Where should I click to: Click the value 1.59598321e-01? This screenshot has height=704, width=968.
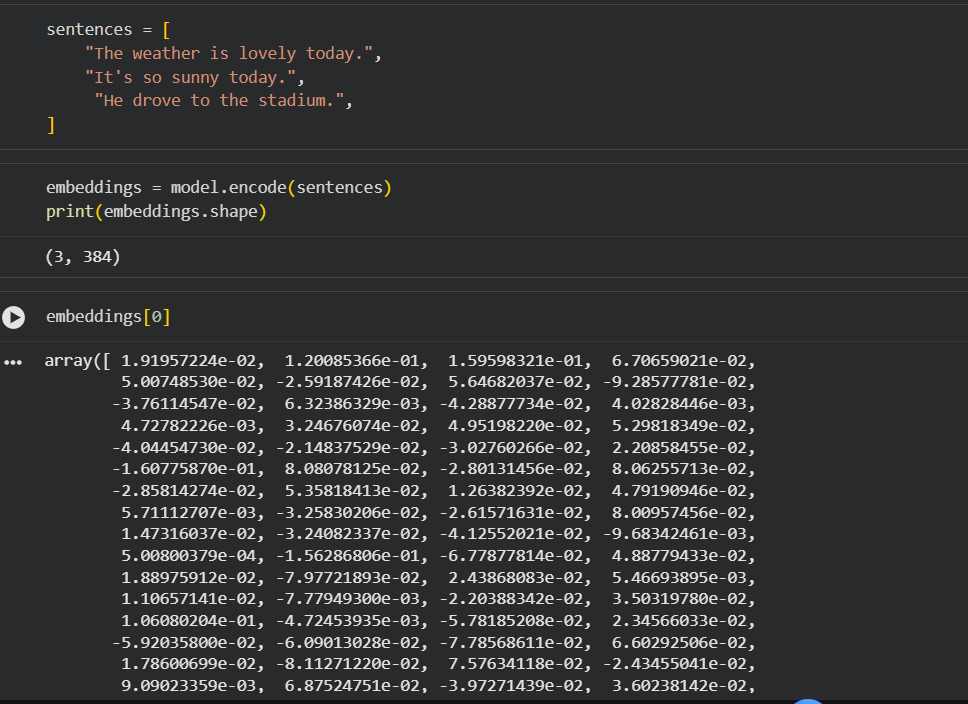515,361
